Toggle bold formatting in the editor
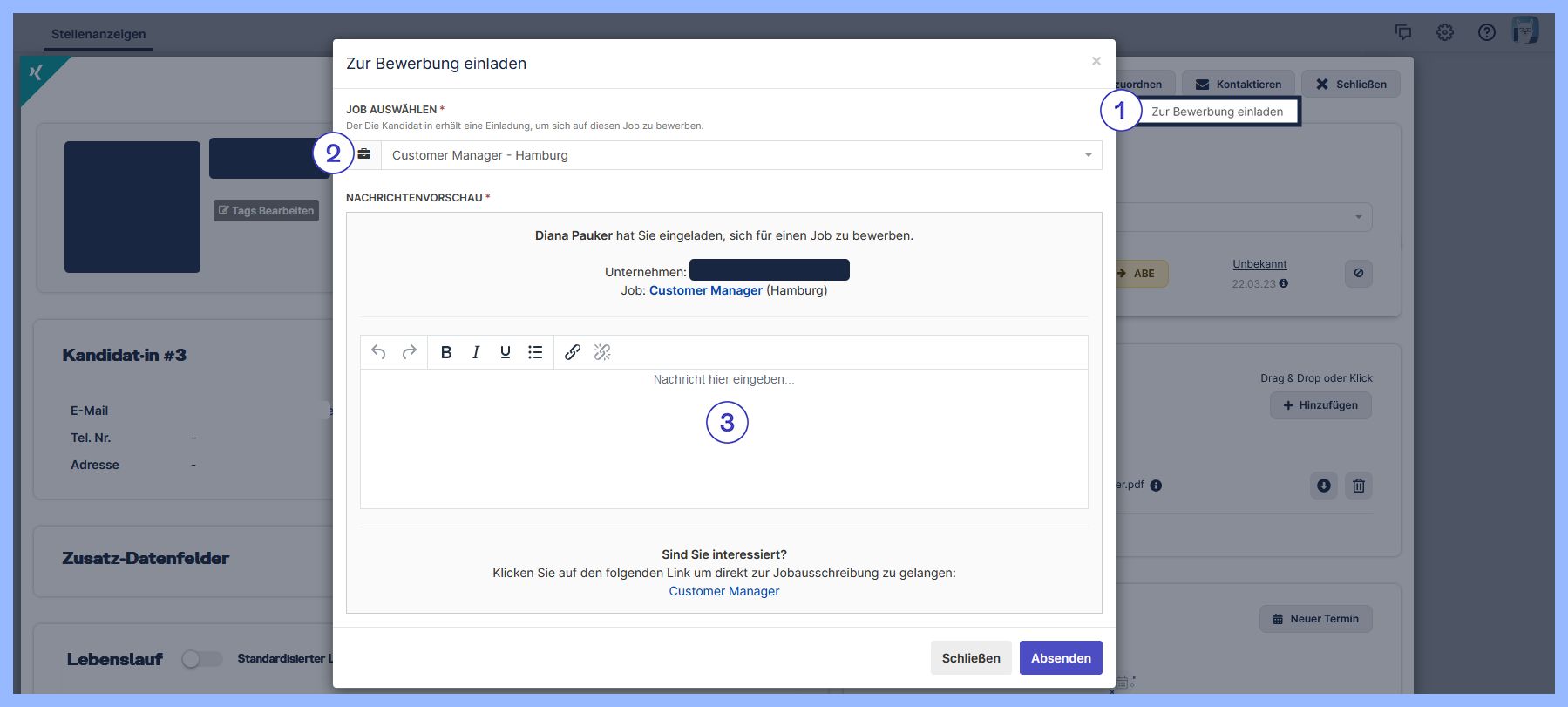Image resolution: width=1568 pixels, height=707 pixels. pyautogui.click(x=446, y=352)
